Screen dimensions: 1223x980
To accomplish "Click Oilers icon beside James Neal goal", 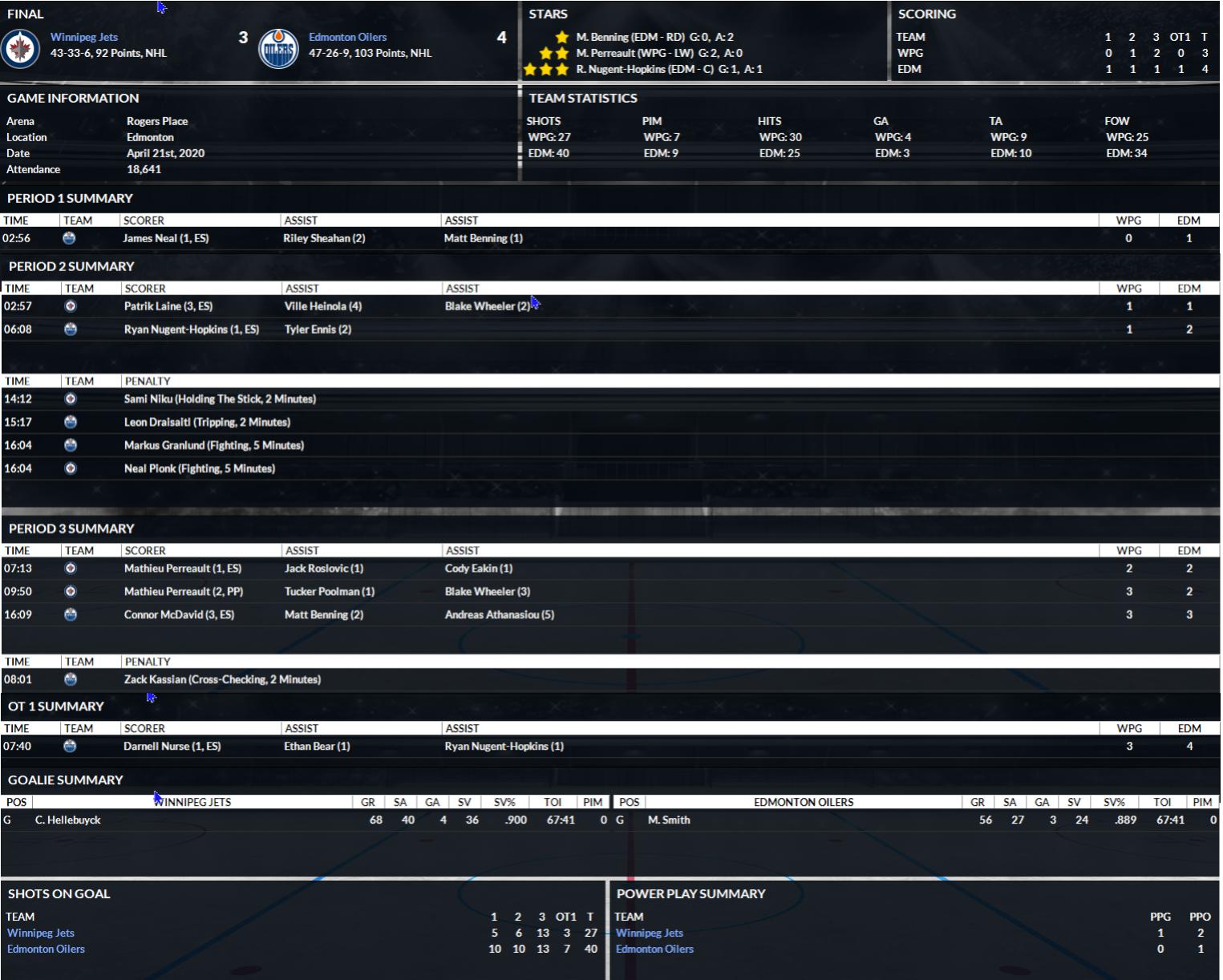I will 69,238.
